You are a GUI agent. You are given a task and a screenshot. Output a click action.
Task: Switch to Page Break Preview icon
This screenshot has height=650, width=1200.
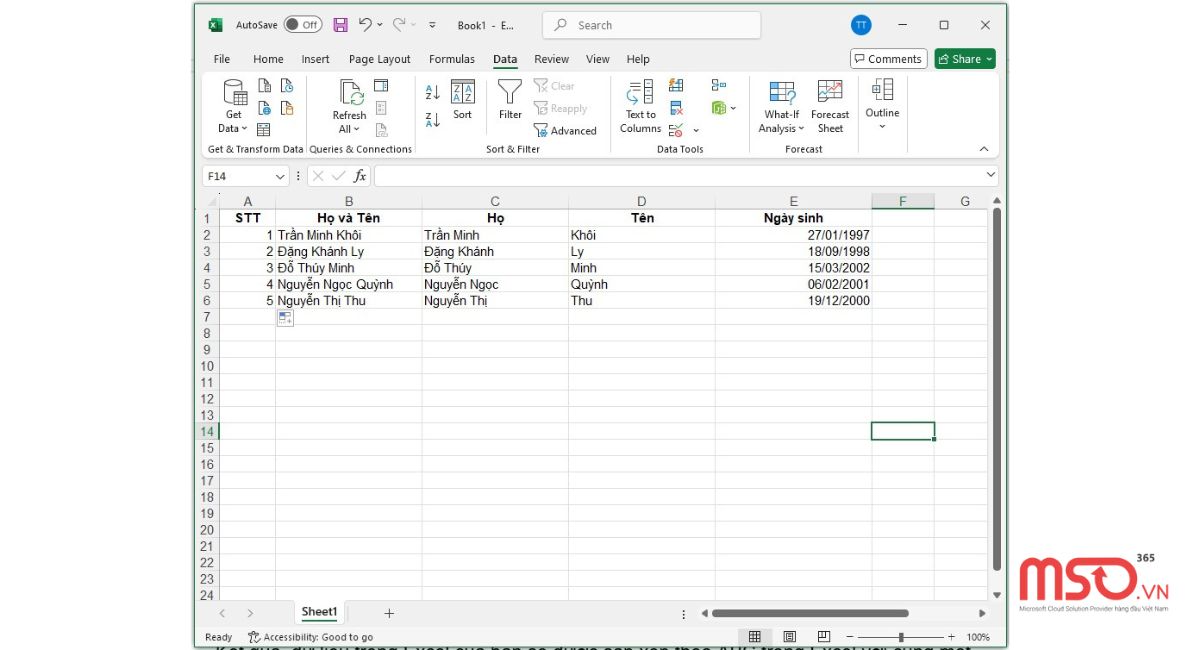[823, 637]
